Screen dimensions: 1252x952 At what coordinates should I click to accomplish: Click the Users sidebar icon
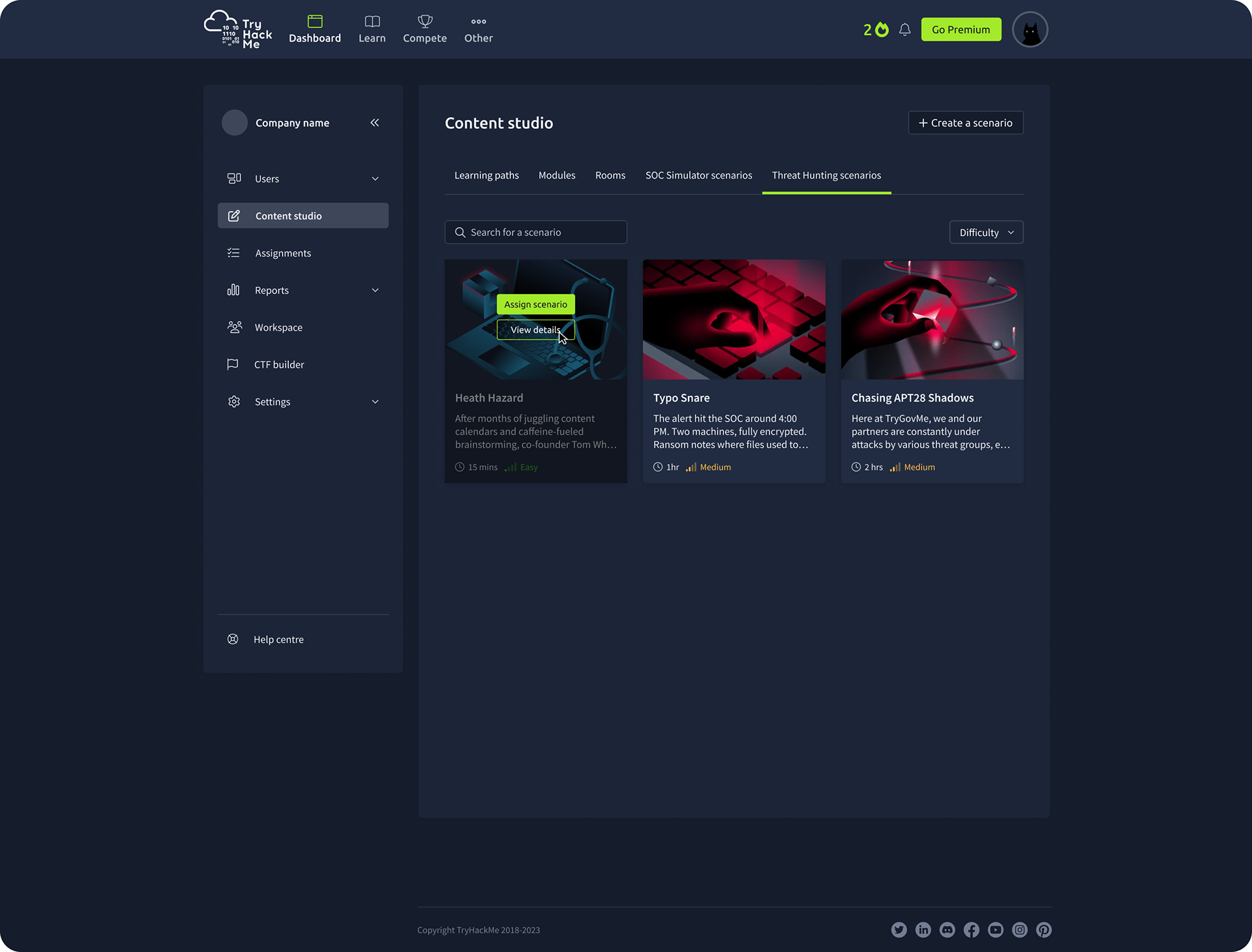point(234,179)
